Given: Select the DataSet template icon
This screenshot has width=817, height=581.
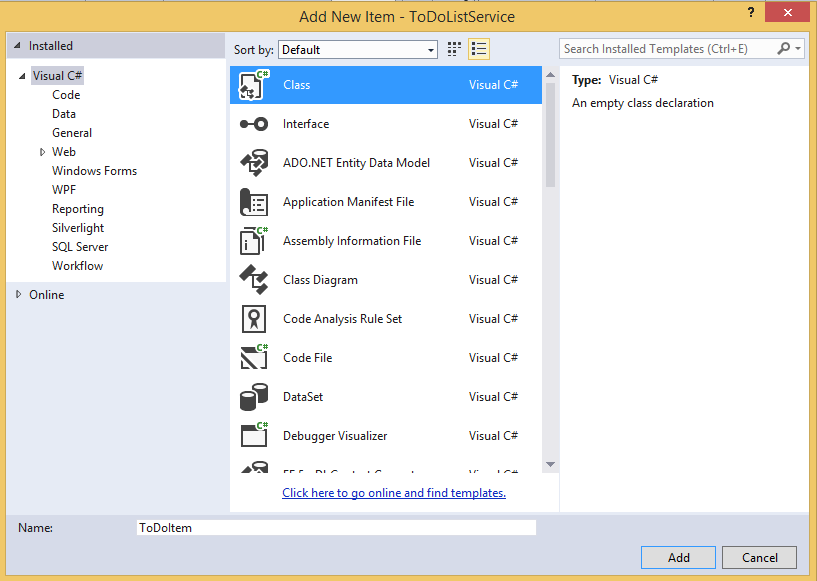Looking at the screenshot, I should coord(254,397).
